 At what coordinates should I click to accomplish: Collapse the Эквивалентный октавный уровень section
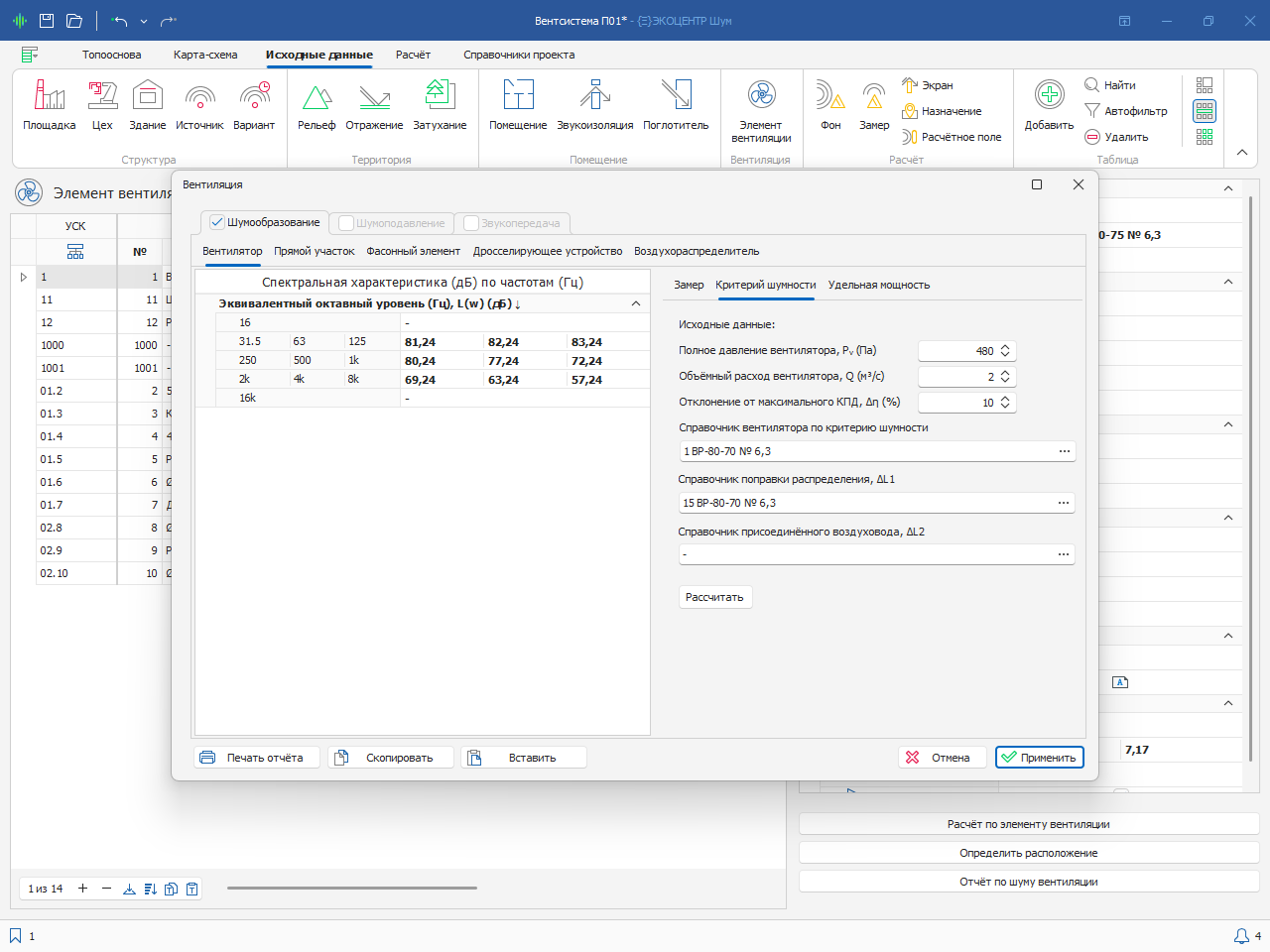[x=636, y=304]
